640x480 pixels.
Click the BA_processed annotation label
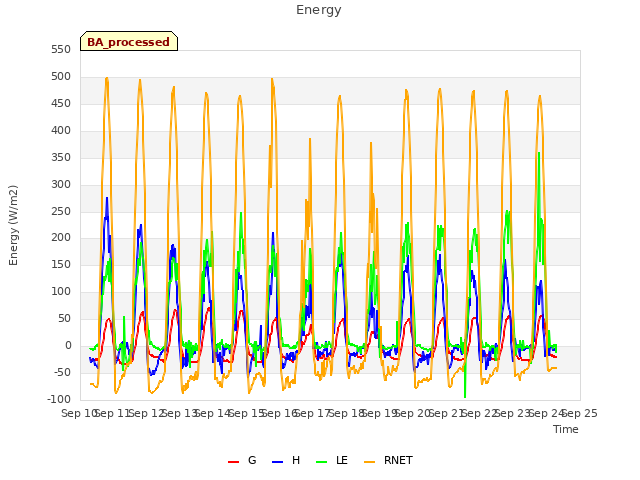tap(129, 42)
